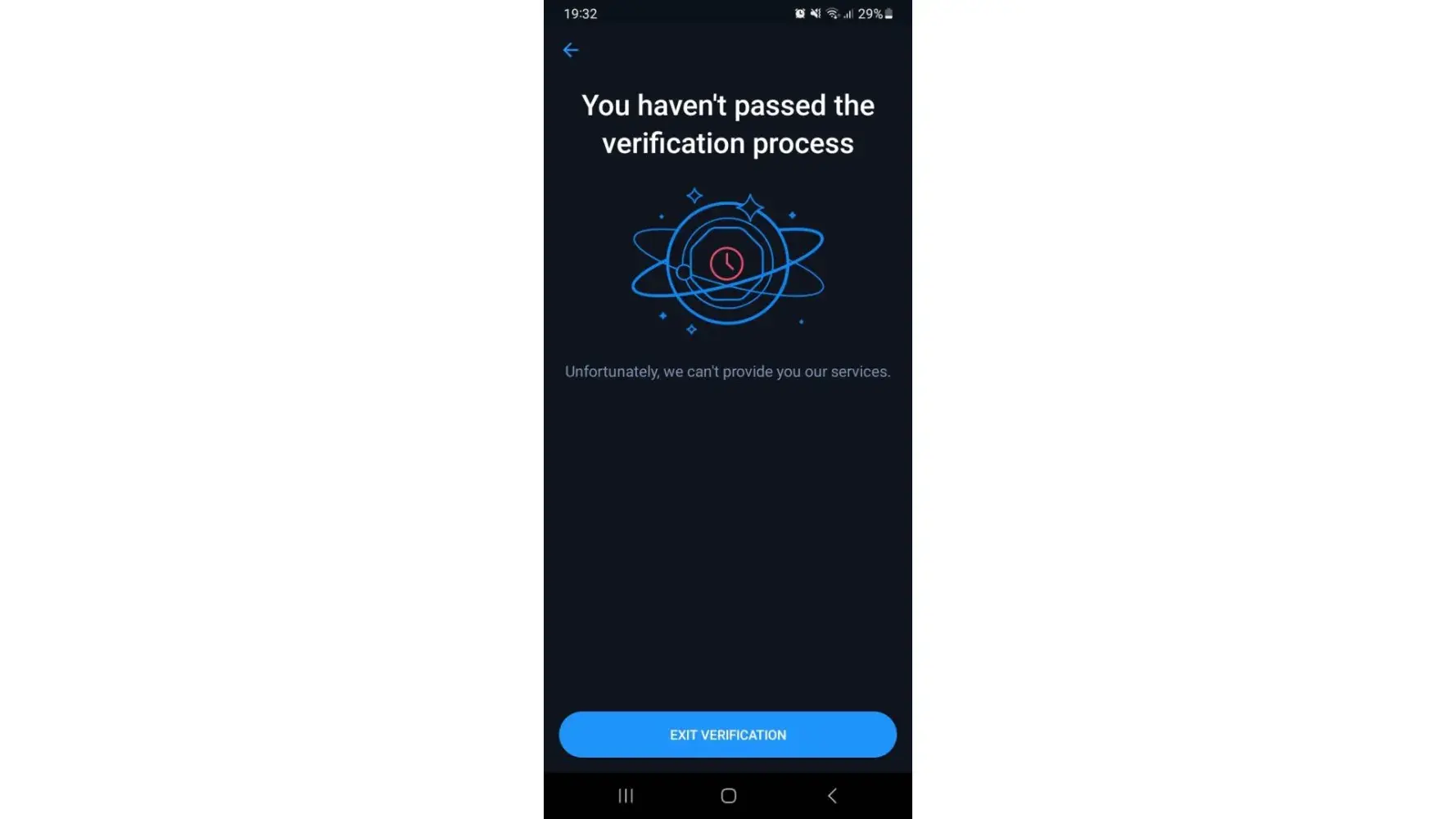Image resolution: width=1456 pixels, height=819 pixels.
Task: Click the cellular signal bars icon
Action: [848, 14]
